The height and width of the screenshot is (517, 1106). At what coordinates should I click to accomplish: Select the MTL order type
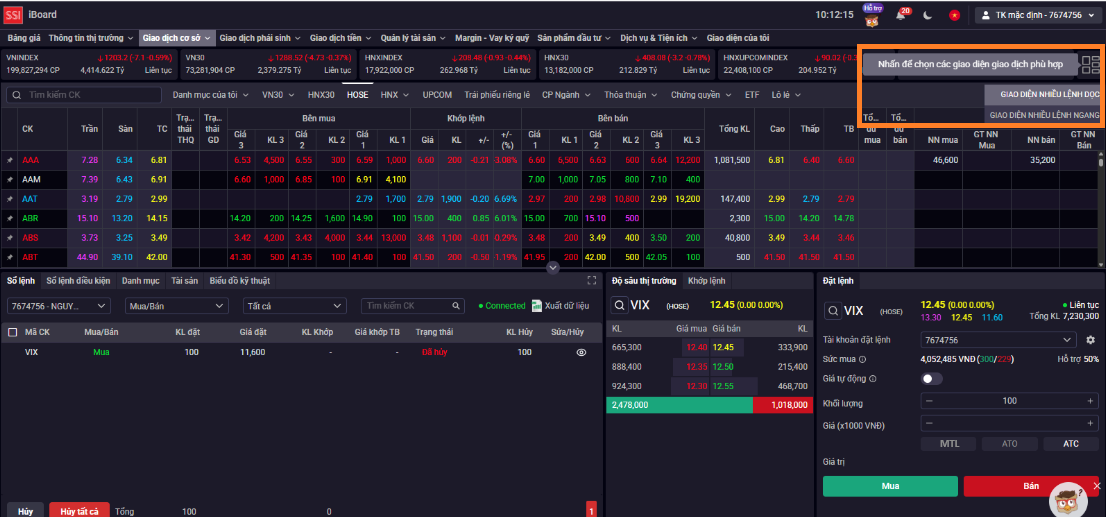949,444
